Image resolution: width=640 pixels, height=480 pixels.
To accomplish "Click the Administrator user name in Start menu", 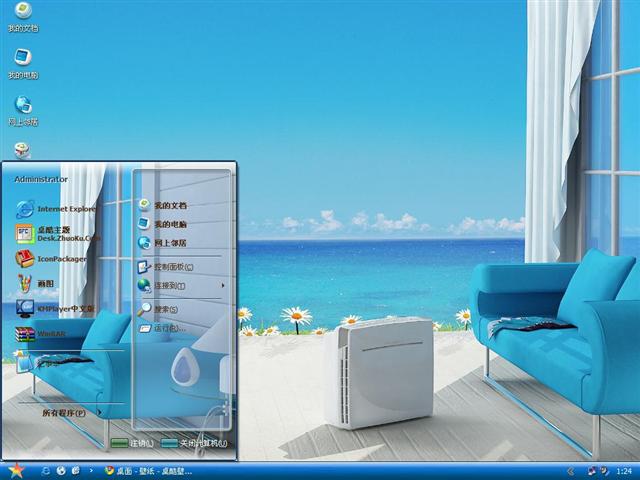I will pos(41,179).
